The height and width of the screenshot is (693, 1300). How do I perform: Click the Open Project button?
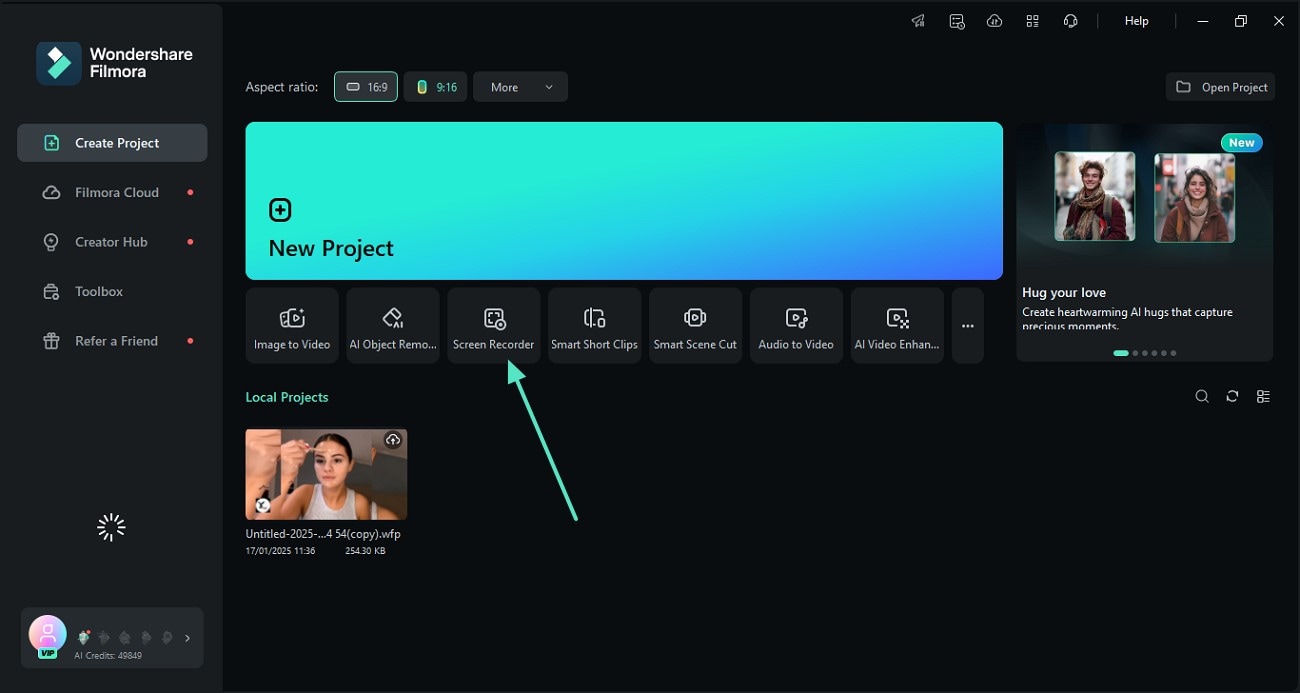point(1220,87)
